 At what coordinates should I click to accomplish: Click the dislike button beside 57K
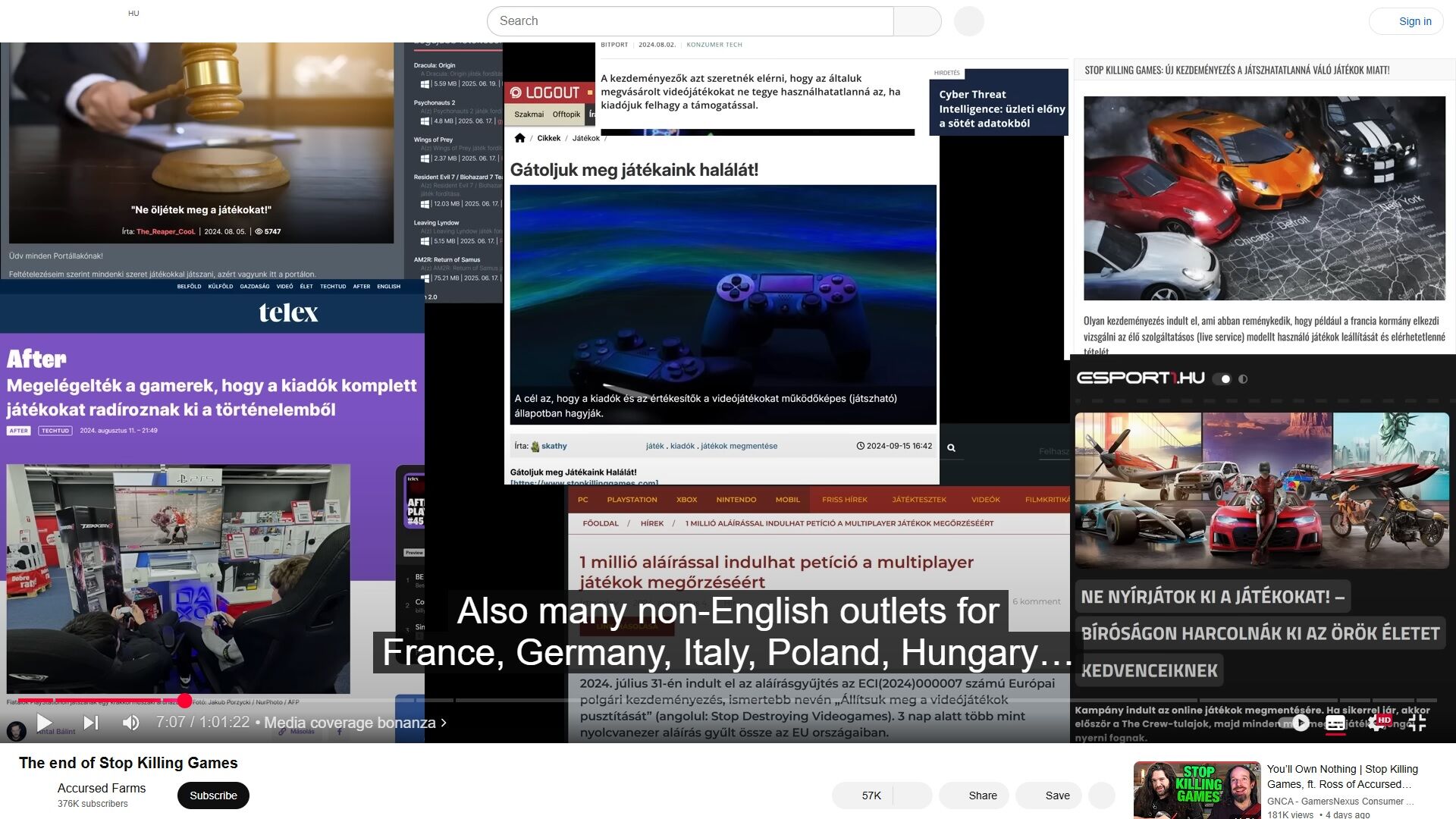pos(912,795)
